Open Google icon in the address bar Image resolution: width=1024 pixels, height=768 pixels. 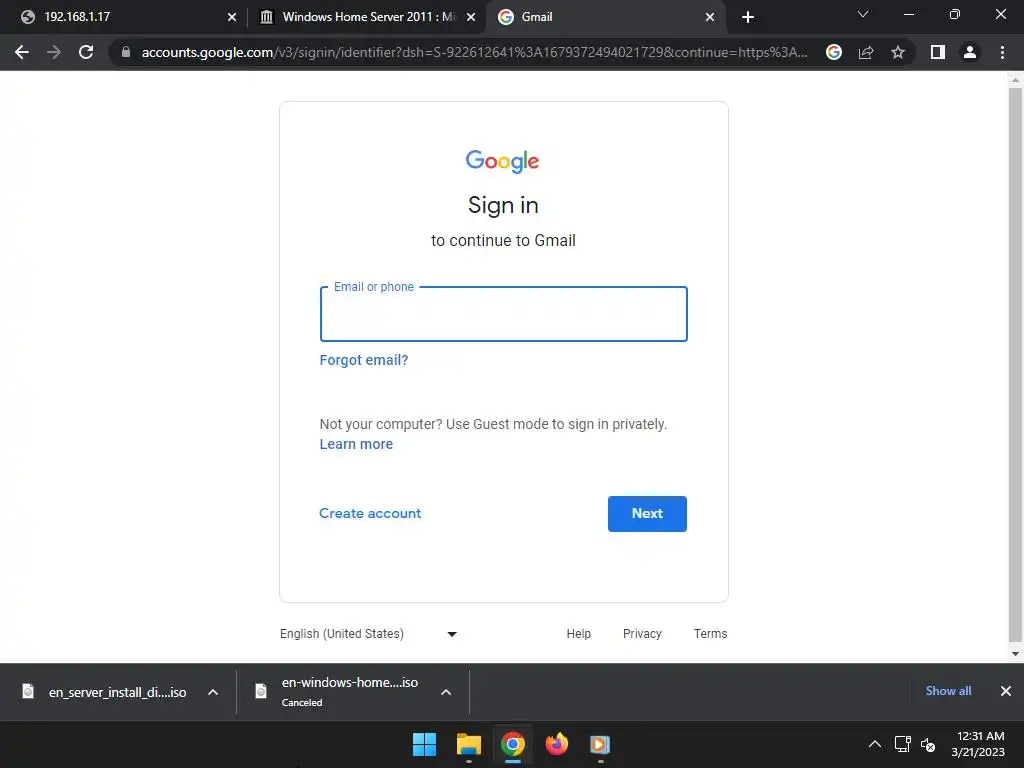(834, 52)
